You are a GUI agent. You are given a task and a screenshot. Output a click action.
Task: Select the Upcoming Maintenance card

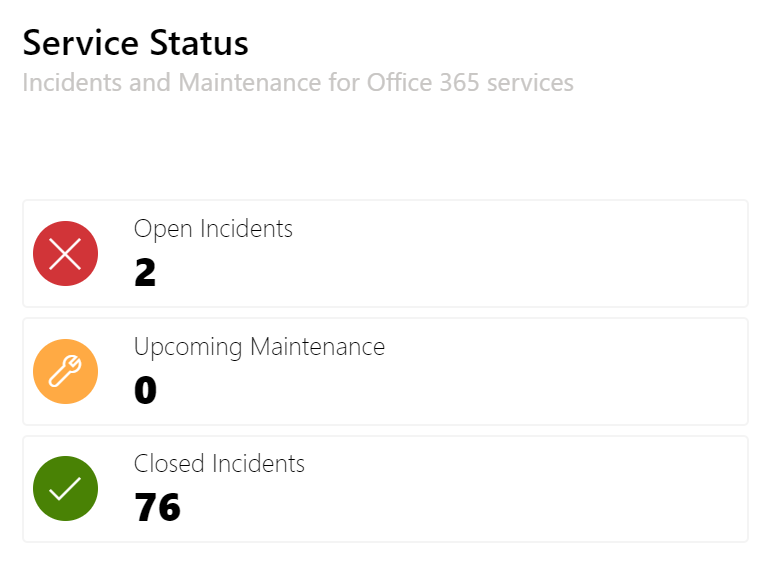pos(386,372)
